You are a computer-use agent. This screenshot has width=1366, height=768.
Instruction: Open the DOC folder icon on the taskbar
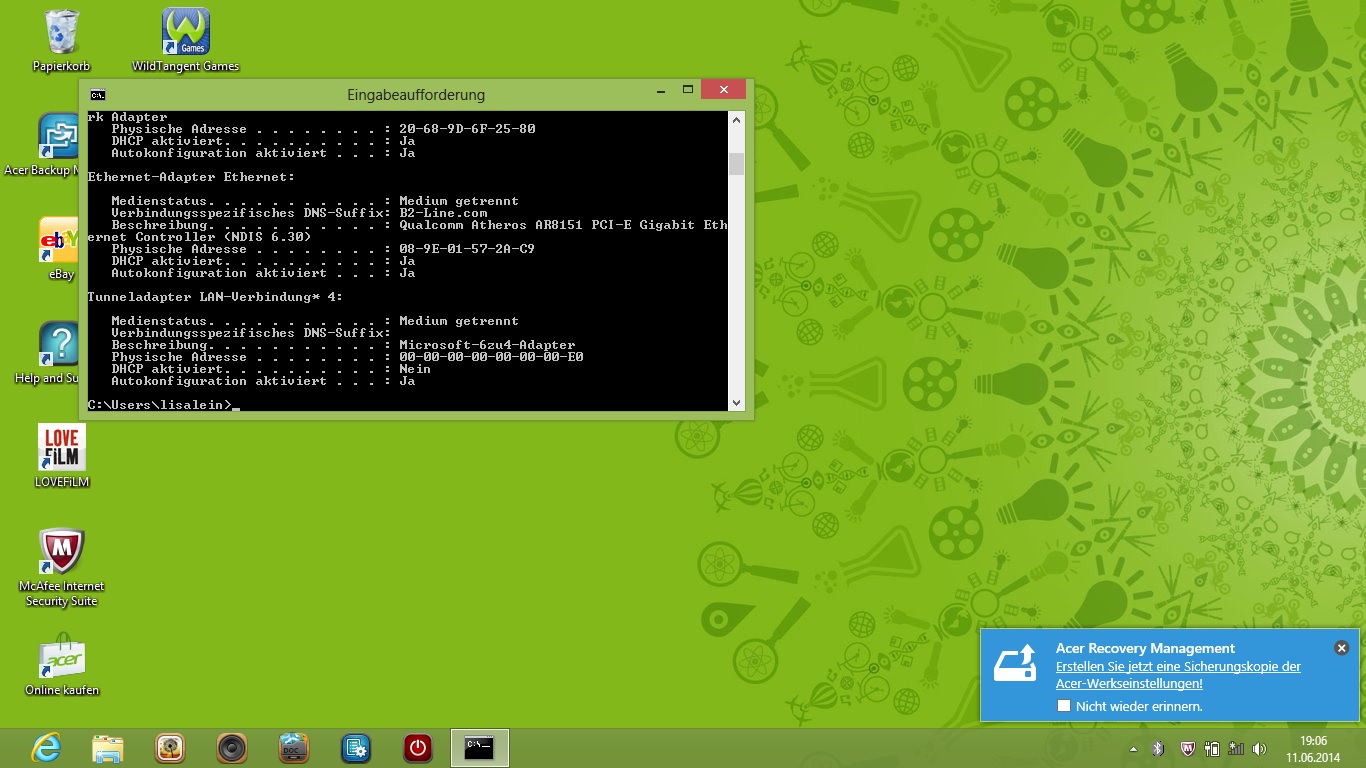[x=294, y=748]
